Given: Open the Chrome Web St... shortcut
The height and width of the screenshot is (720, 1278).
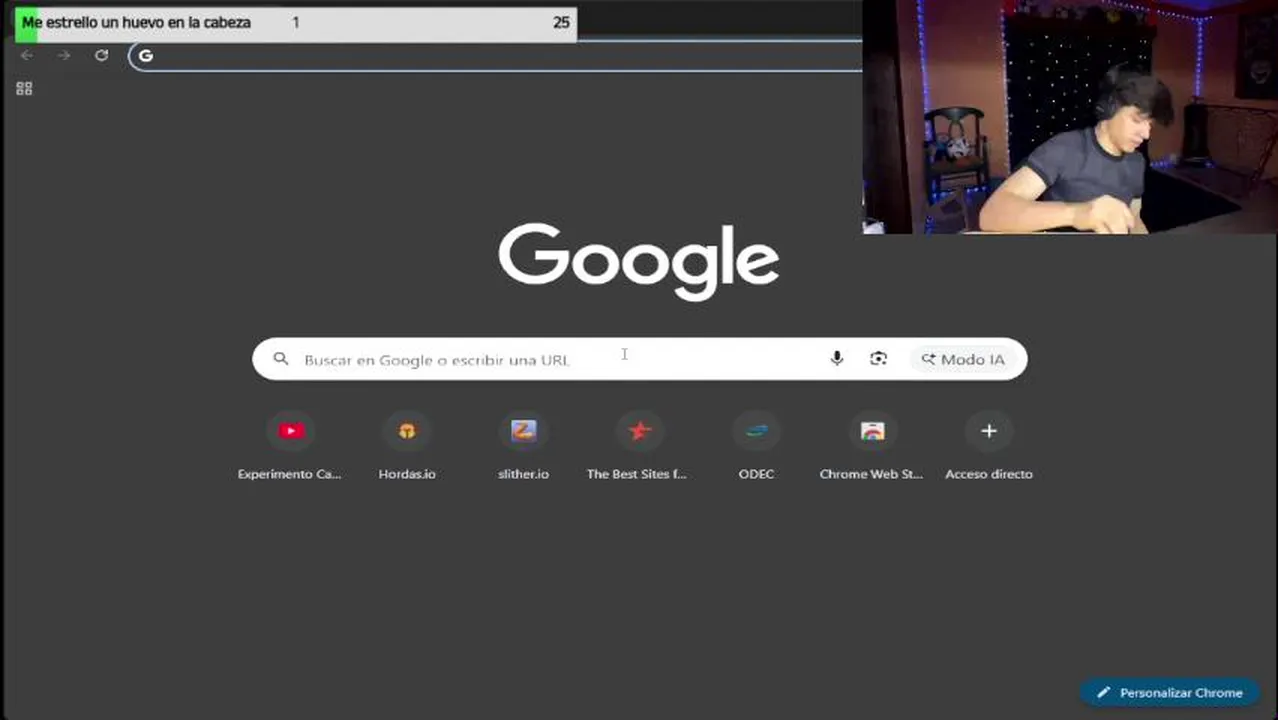Looking at the screenshot, I should coord(872,445).
